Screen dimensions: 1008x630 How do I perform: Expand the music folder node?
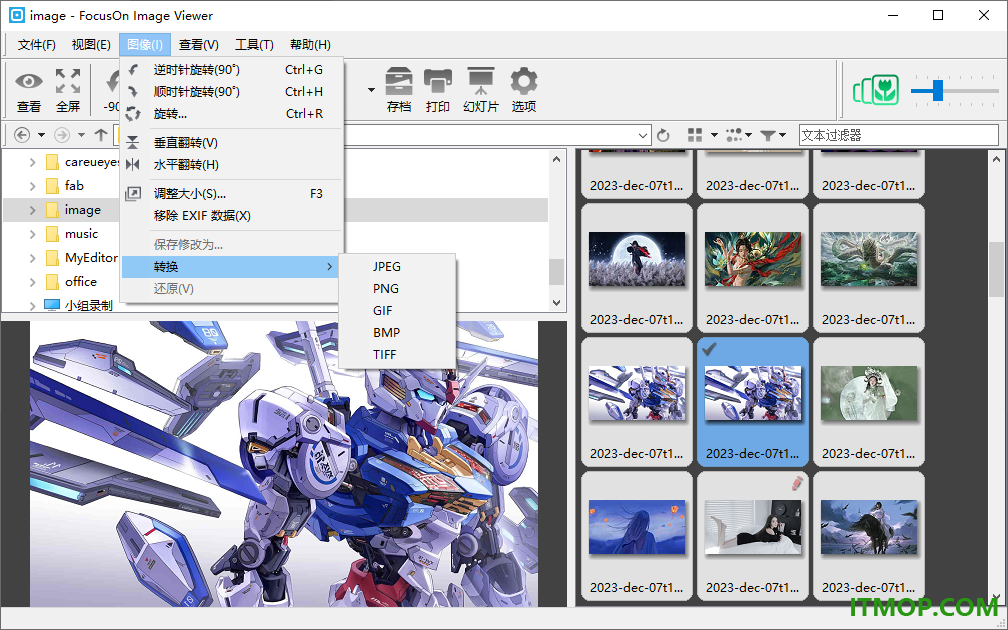32,234
